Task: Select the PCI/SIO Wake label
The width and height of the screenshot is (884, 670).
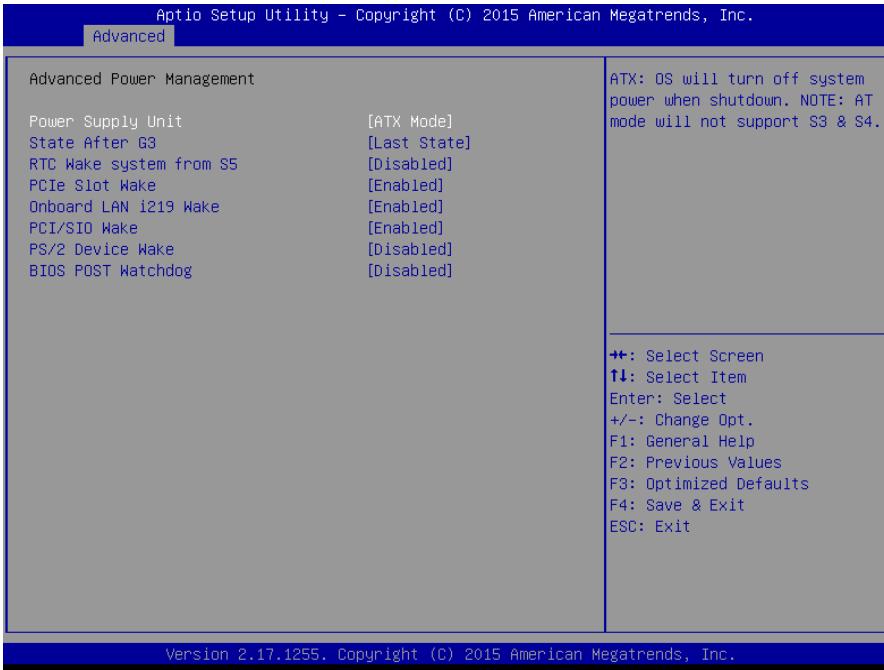Action: point(83,228)
